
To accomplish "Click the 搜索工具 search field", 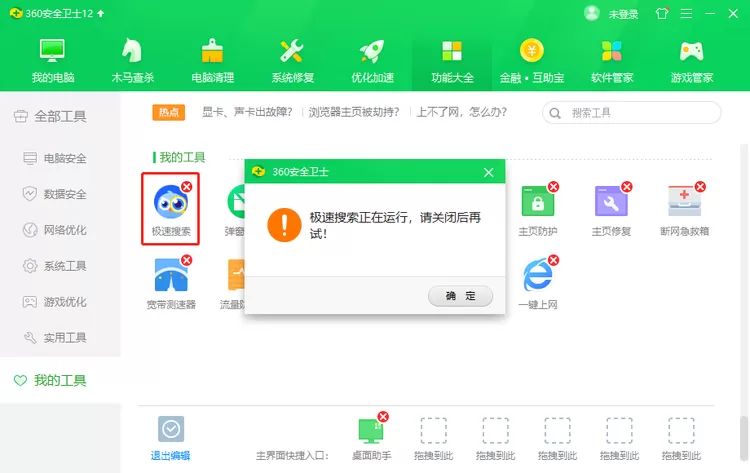I will pos(631,113).
